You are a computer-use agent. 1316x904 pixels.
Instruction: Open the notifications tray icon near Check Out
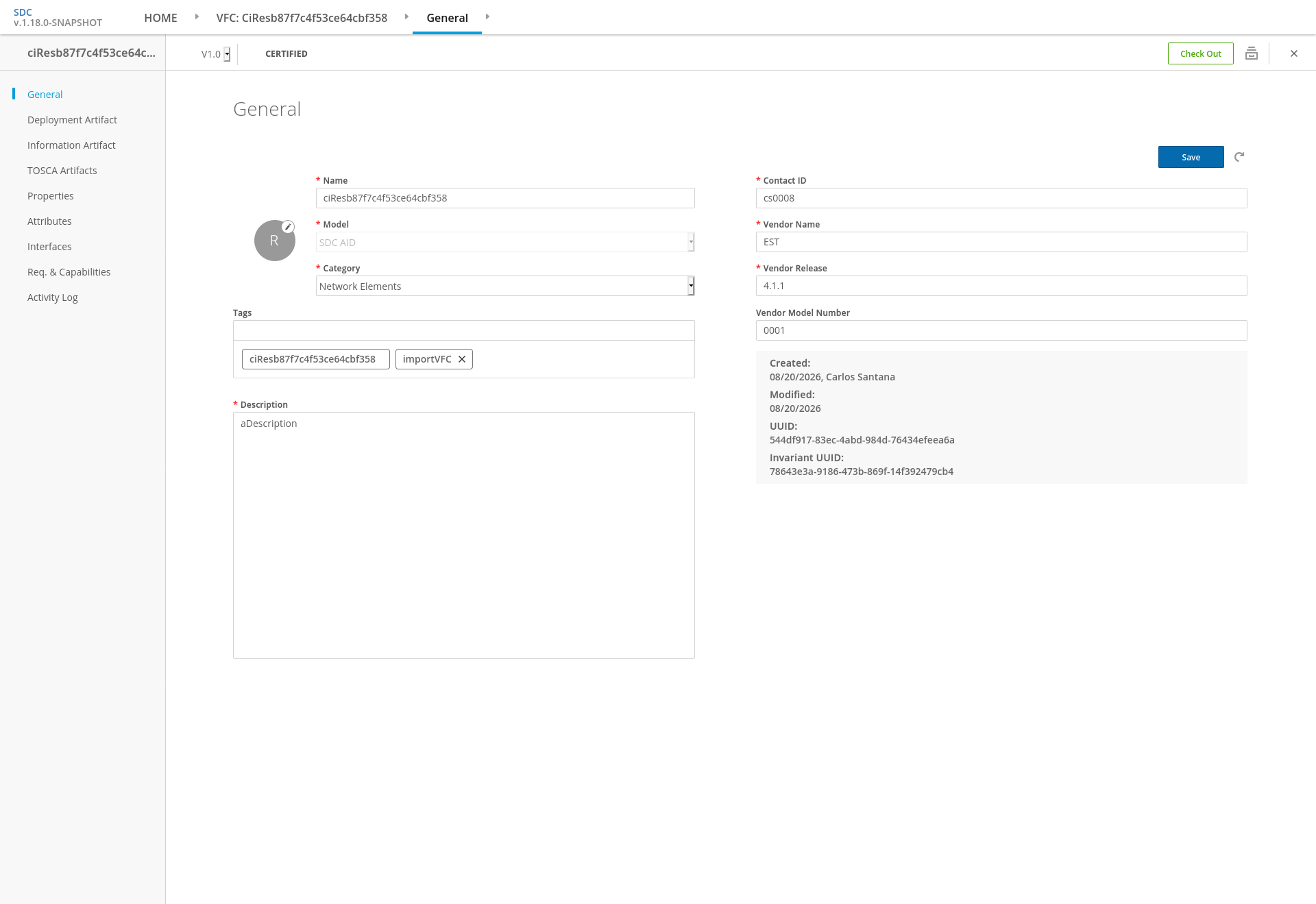click(x=1252, y=53)
